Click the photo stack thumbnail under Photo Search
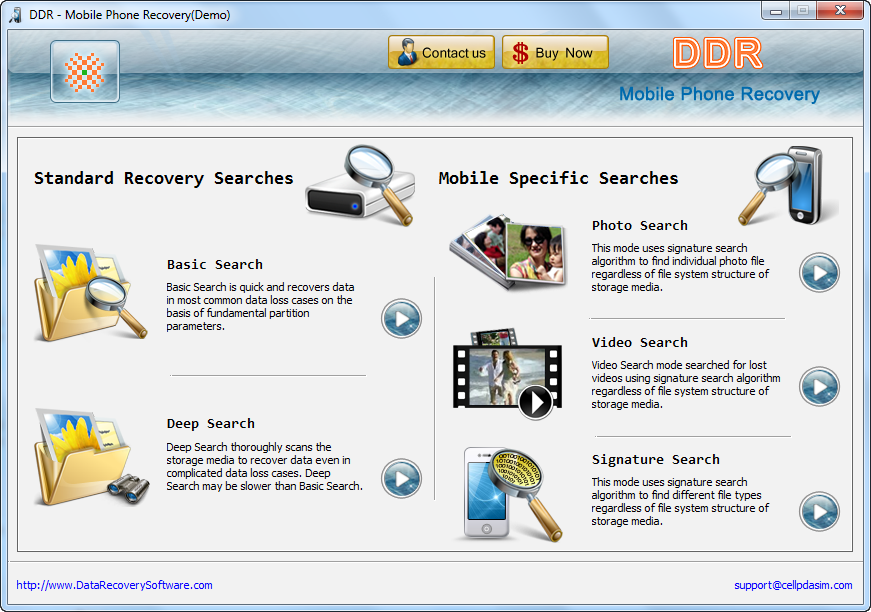The width and height of the screenshot is (871, 612). [510, 250]
